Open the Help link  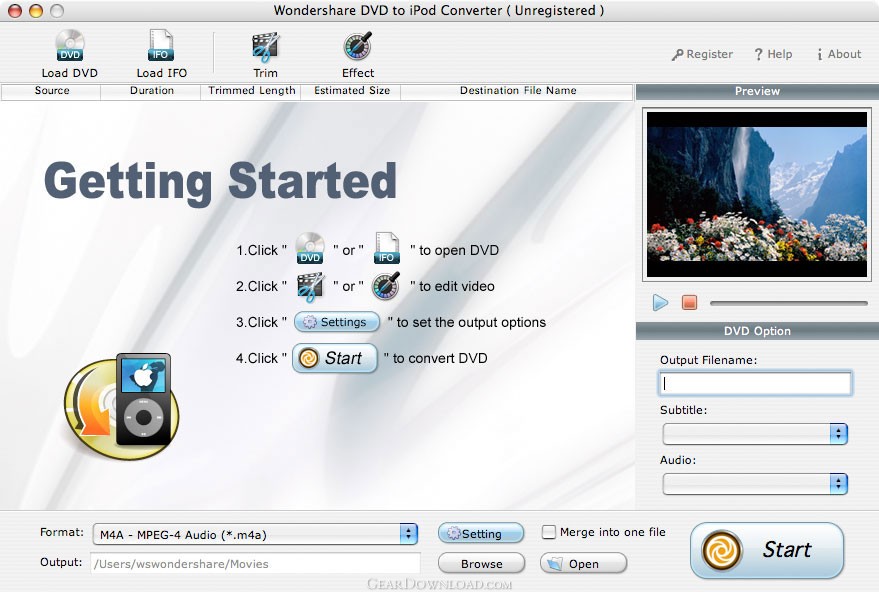click(x=773, y=54)
